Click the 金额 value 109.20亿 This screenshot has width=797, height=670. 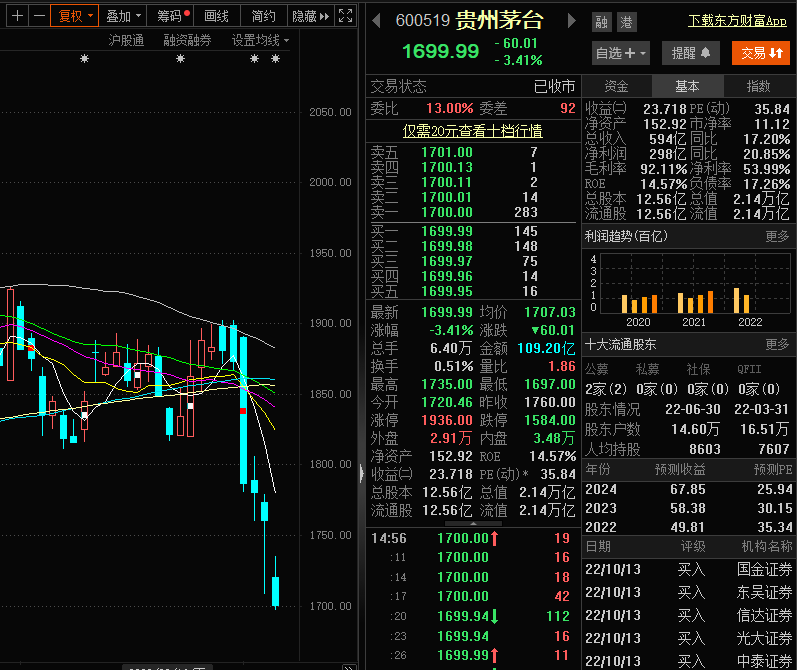click(546, 348)
